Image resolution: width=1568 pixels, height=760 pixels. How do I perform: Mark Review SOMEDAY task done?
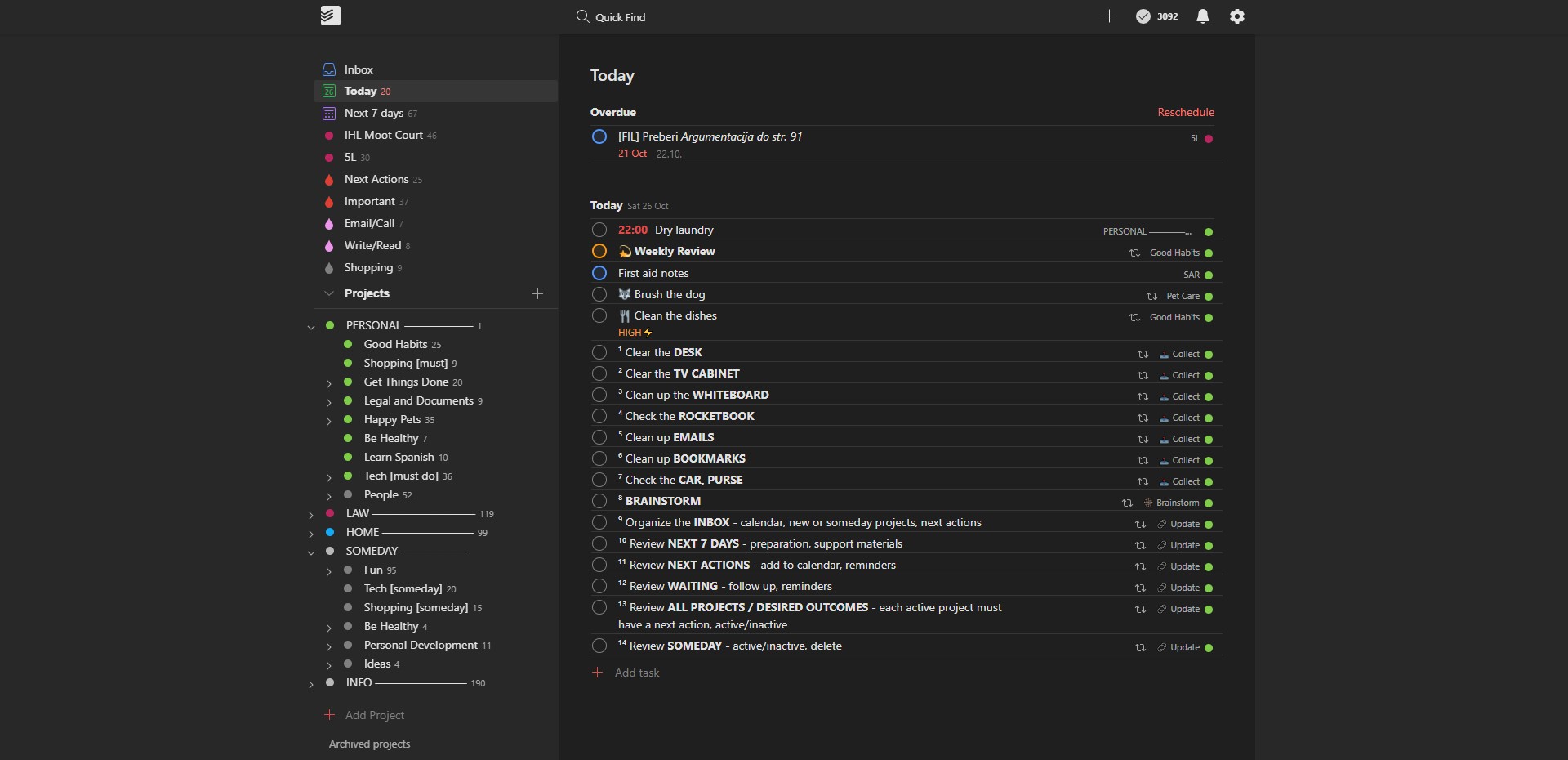pyautogui.click(x=599, y=646)
